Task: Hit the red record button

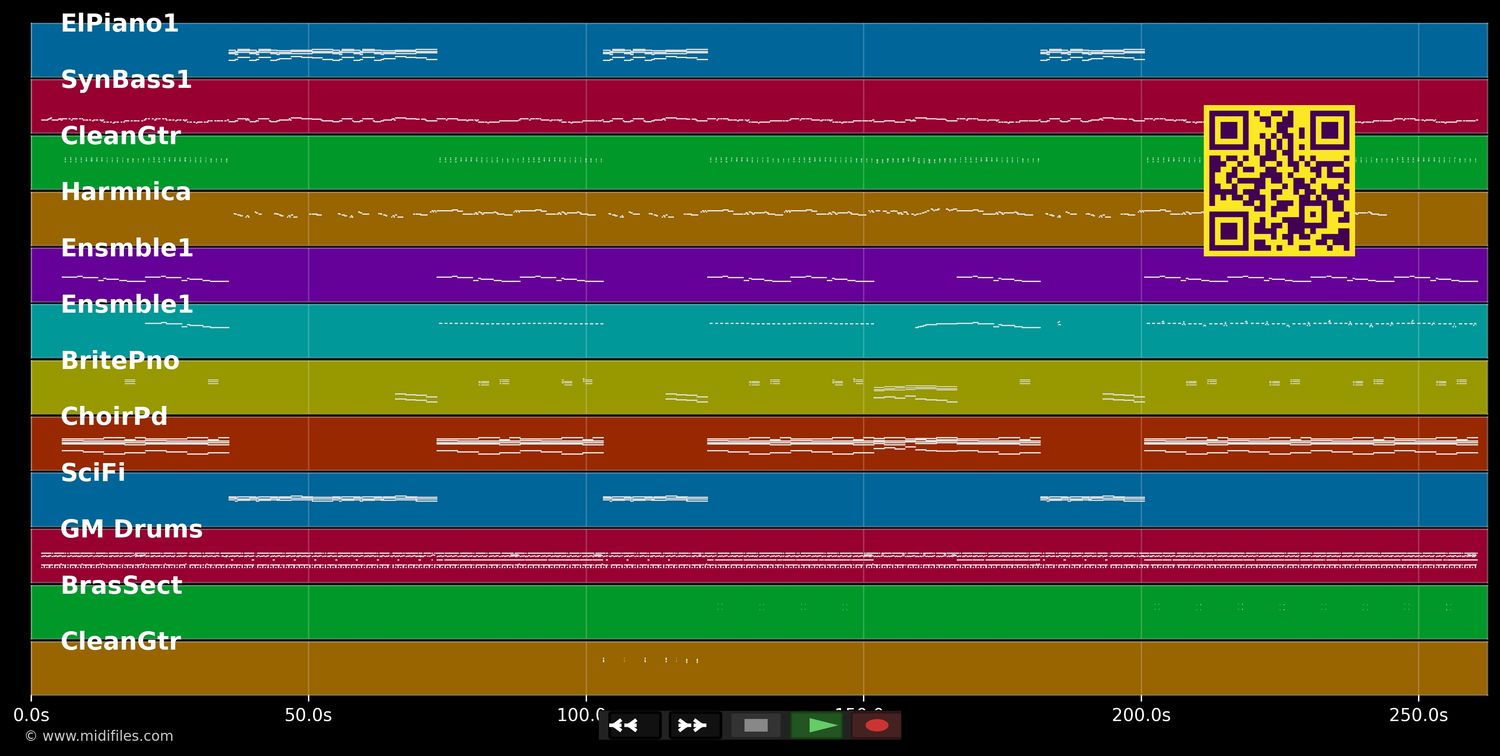Action: coord(876,725)
